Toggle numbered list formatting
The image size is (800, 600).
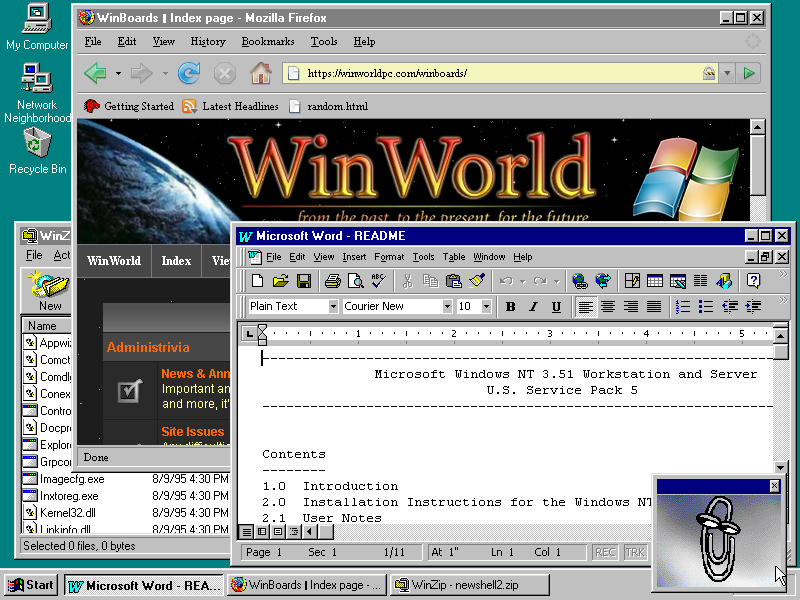click(x=683, y=306)
